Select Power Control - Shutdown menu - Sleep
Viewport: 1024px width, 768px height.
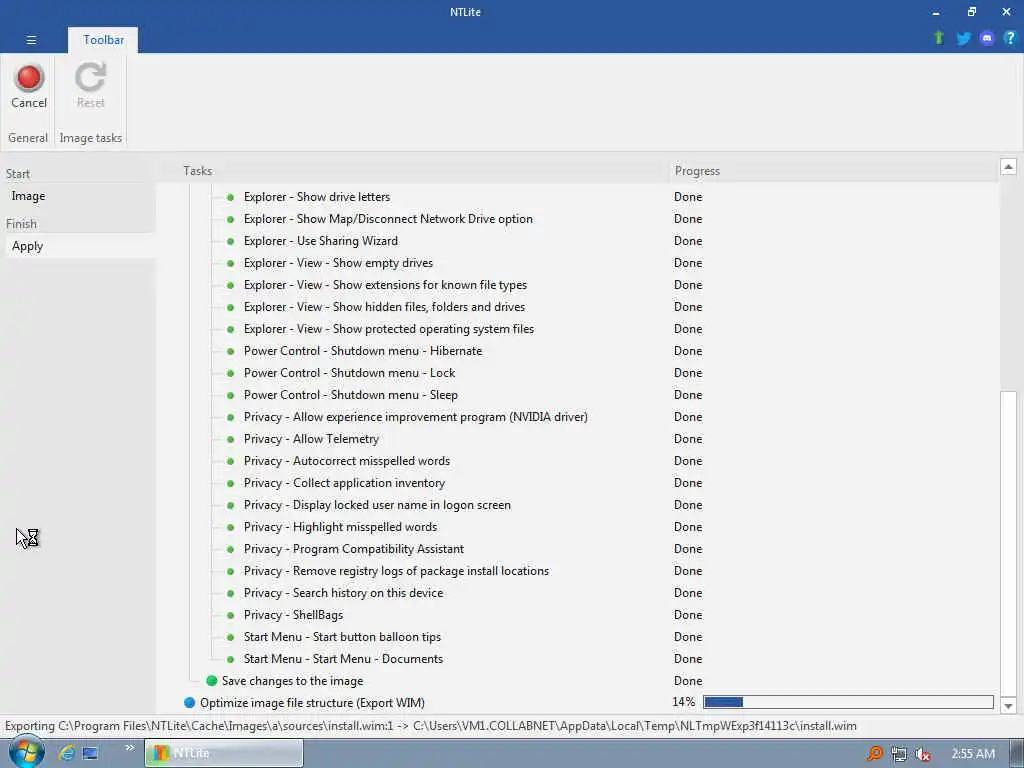point(351,395)
